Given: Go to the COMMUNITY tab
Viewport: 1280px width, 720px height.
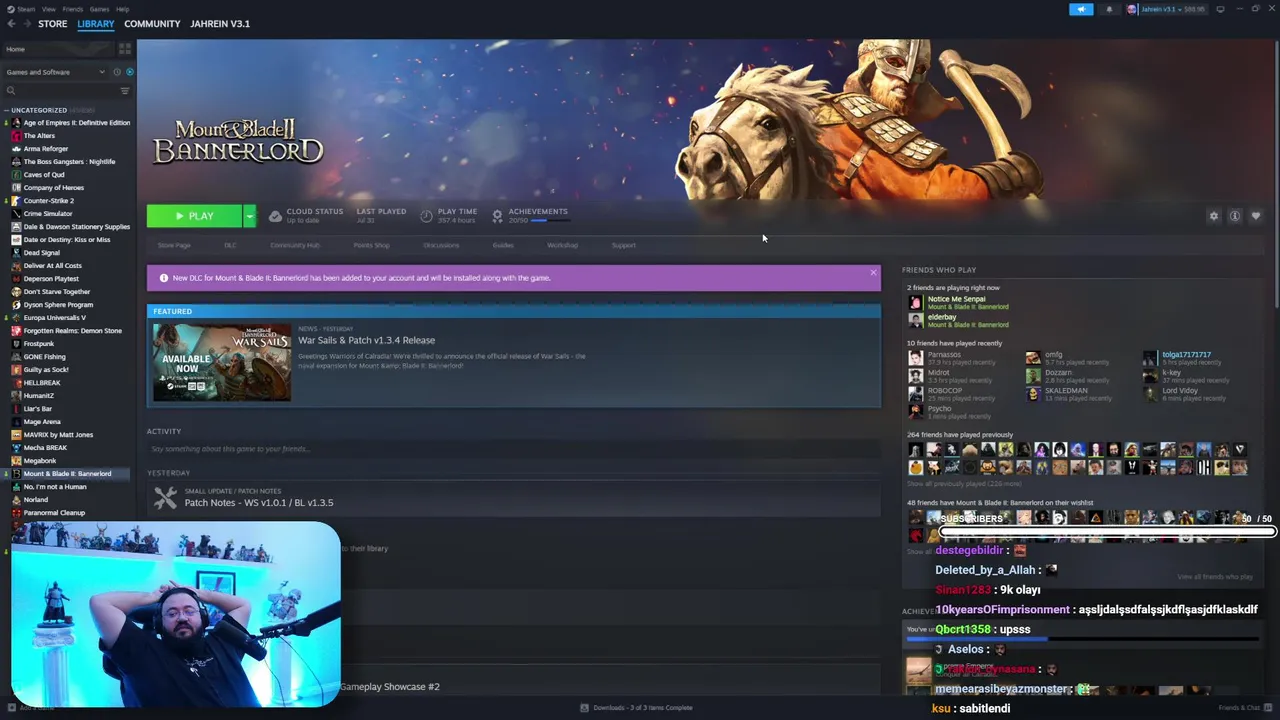Looking at the screenshot, I should tap(152, 24).
